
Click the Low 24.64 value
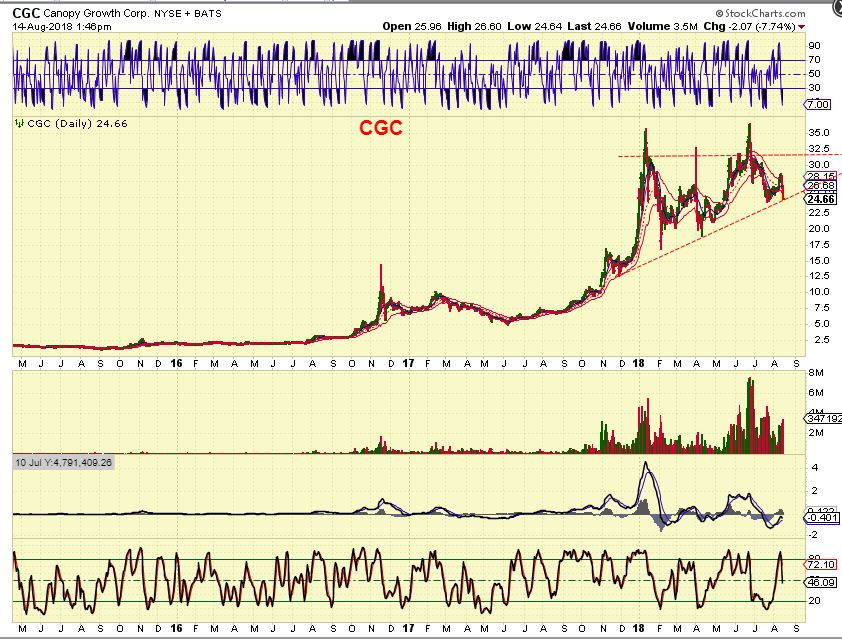point(534,26)
